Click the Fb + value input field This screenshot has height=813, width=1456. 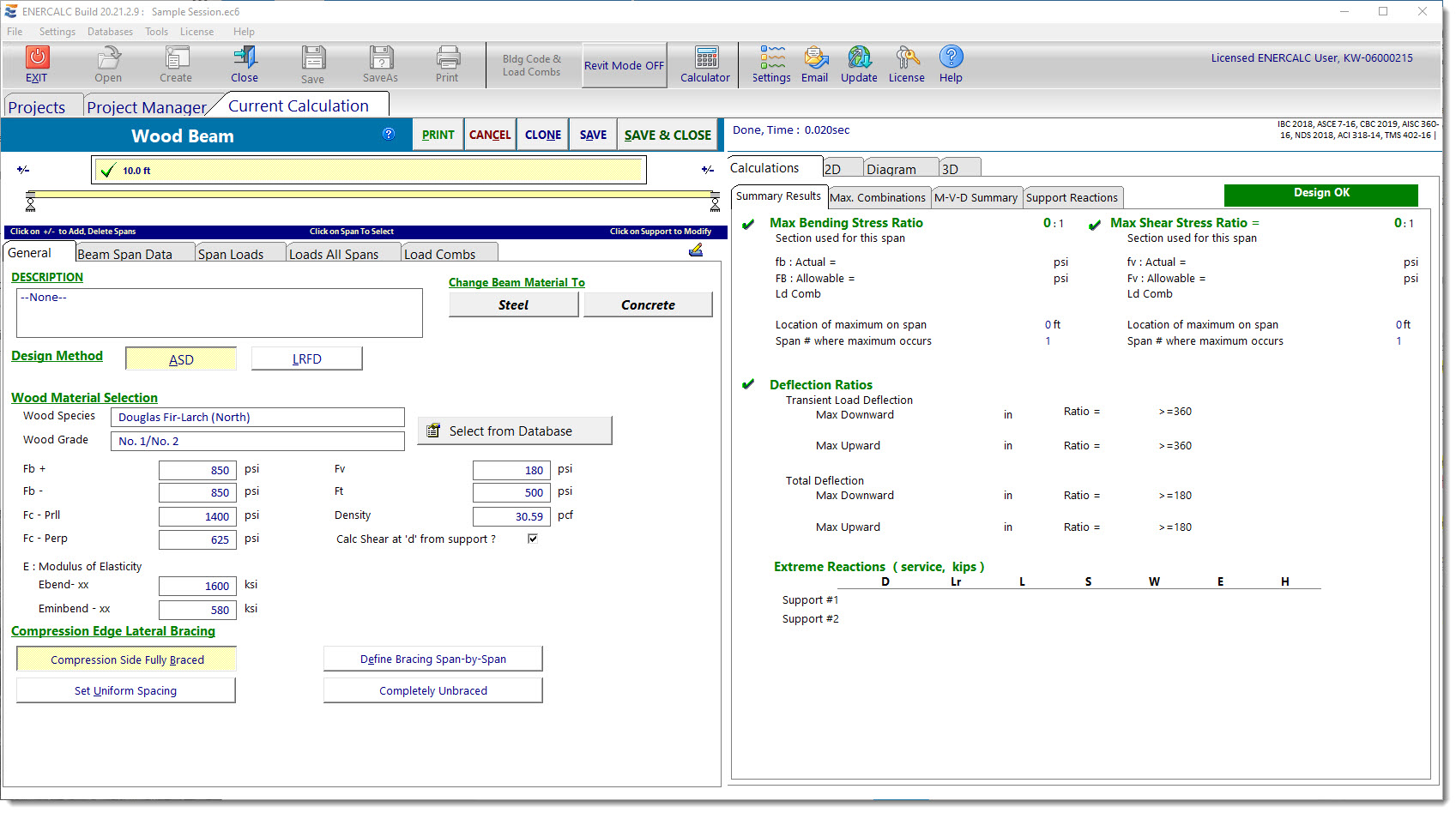196,470
